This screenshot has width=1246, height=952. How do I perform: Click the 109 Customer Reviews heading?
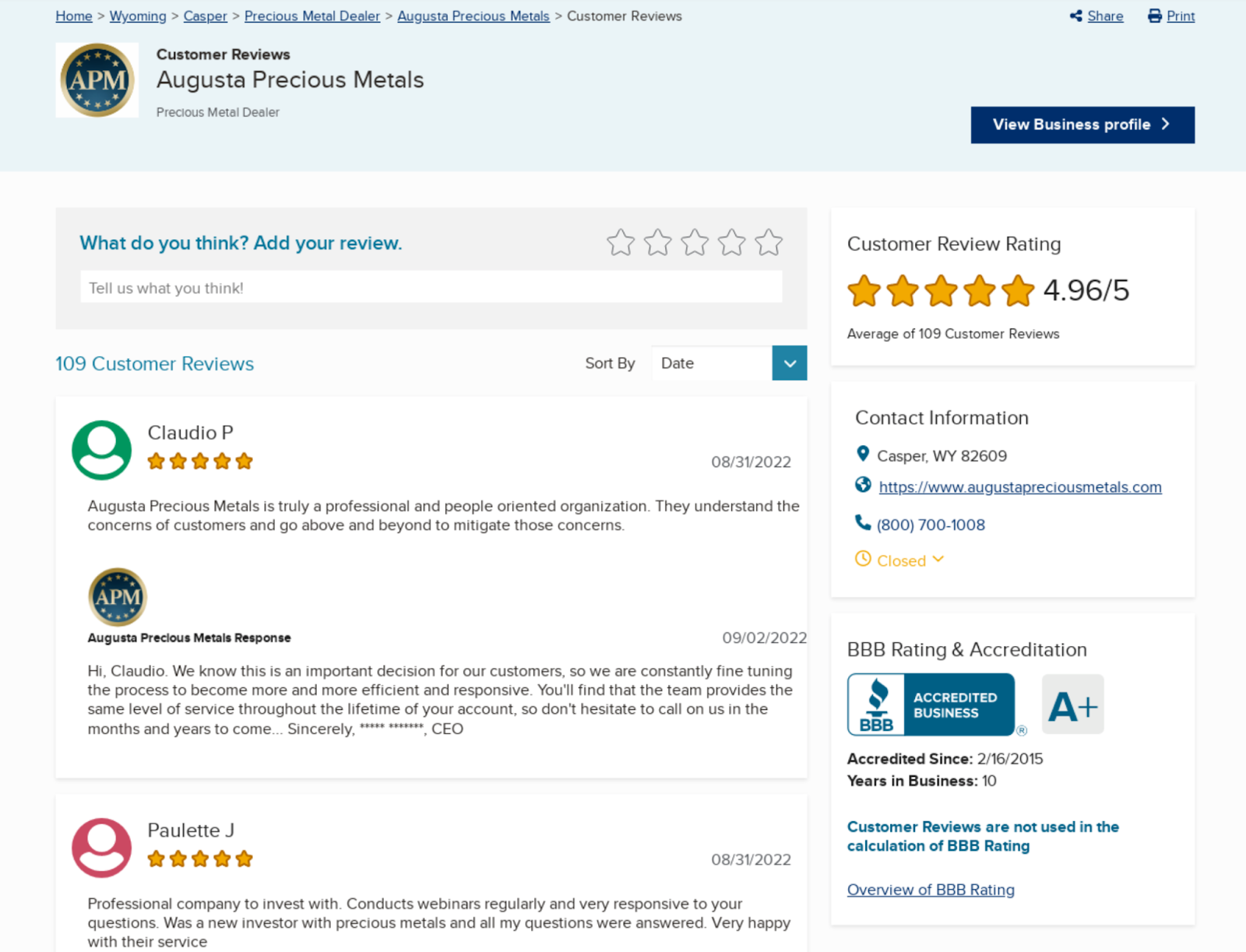155,364
